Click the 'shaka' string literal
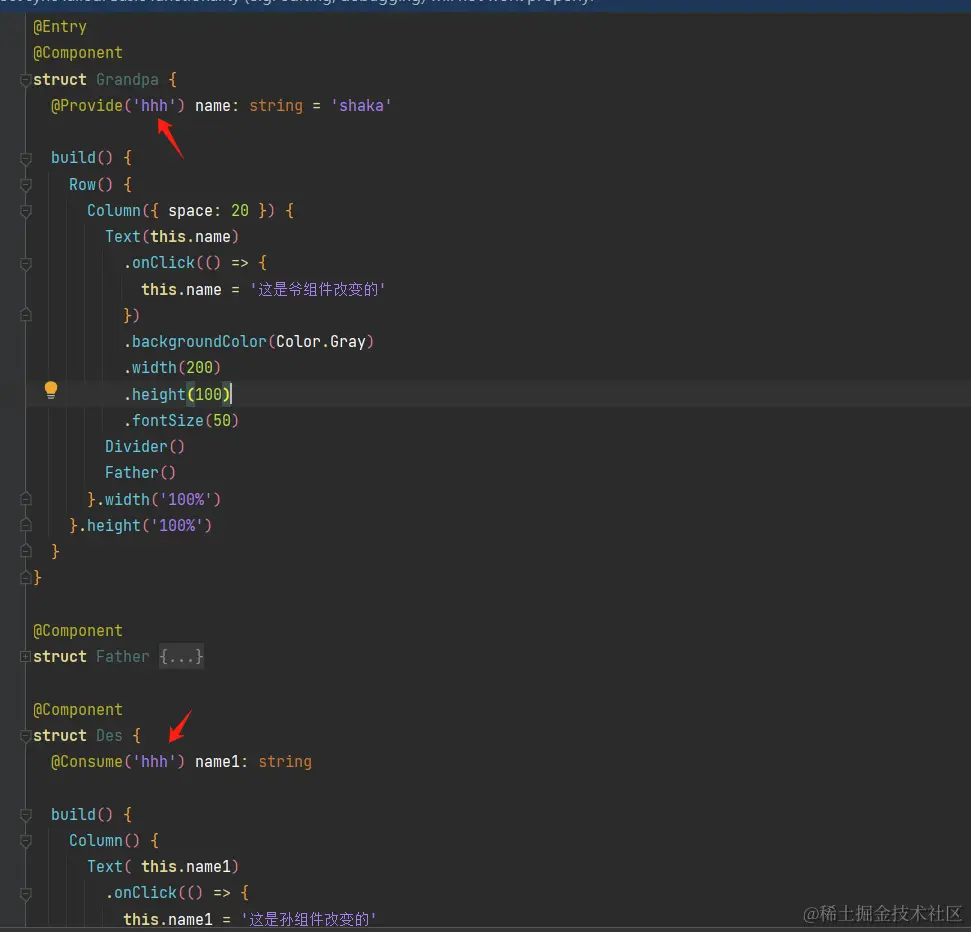The width and height of the screenshot is (971, 932). (x=362, y=105)
